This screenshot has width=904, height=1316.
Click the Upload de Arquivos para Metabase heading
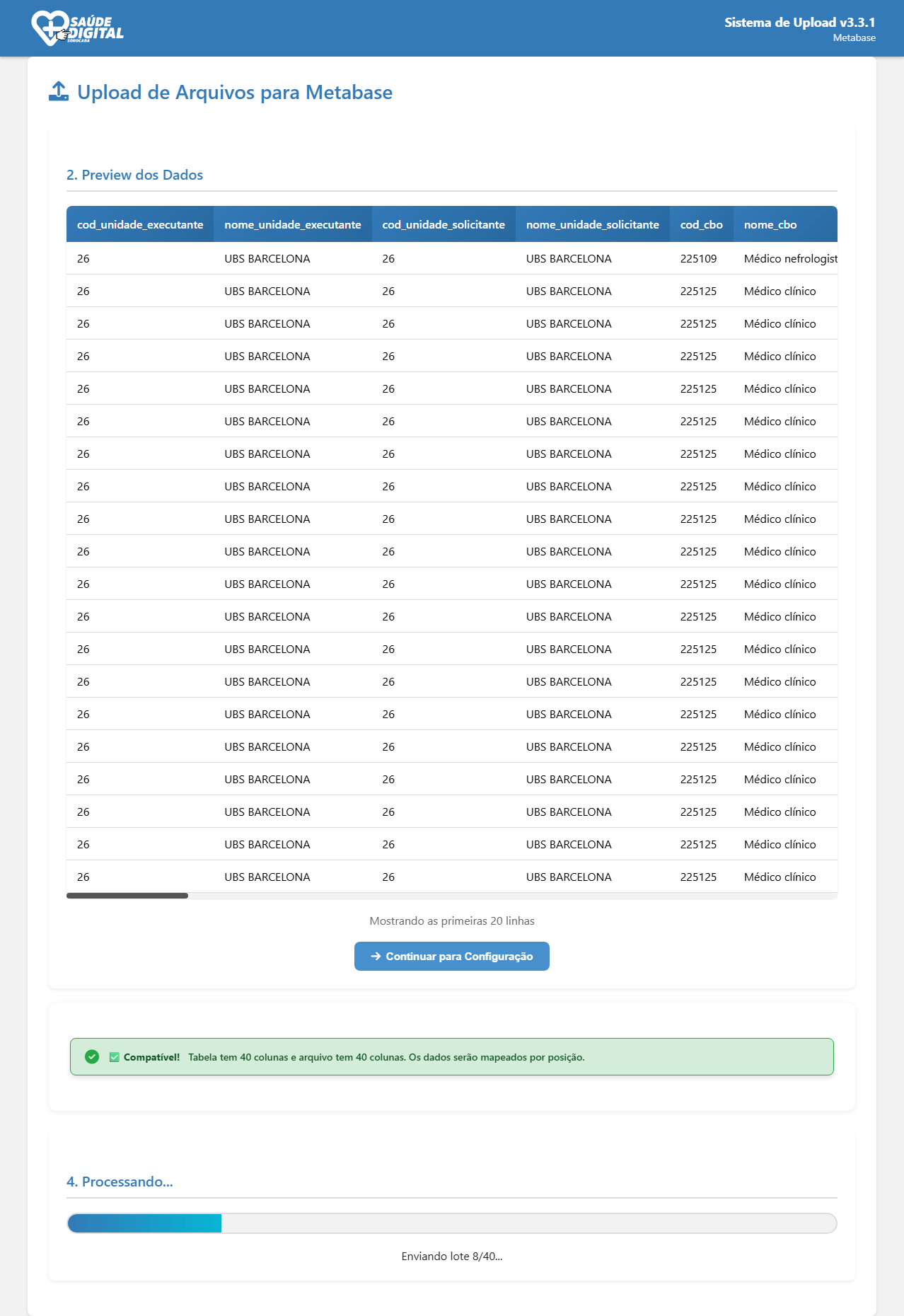234,93
